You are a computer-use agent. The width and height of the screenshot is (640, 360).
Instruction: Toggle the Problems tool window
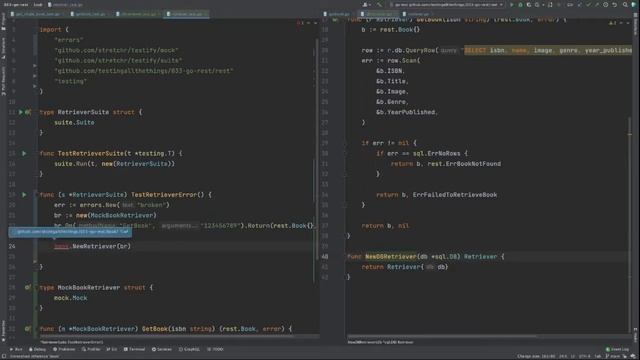click(64, 349)
